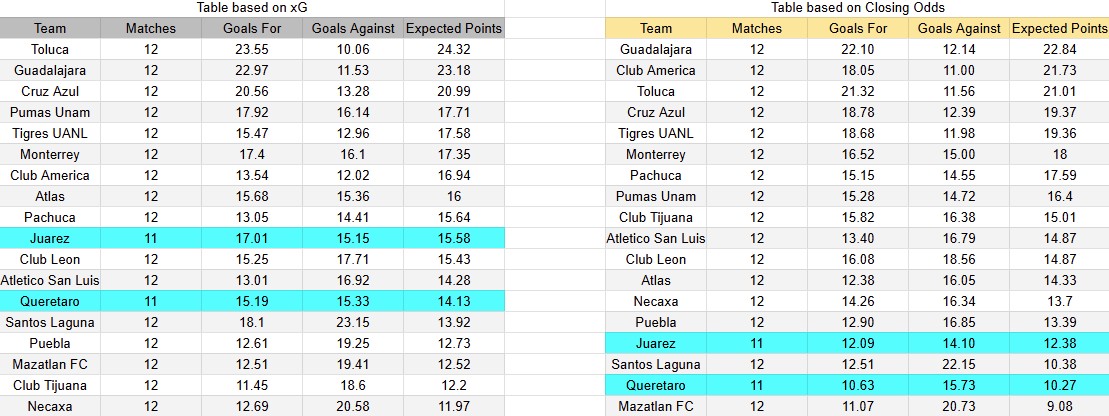Screen dimensions: 1109x416
Task: Click Guadalajara's Goals For value 22.10
Action: 858,49
